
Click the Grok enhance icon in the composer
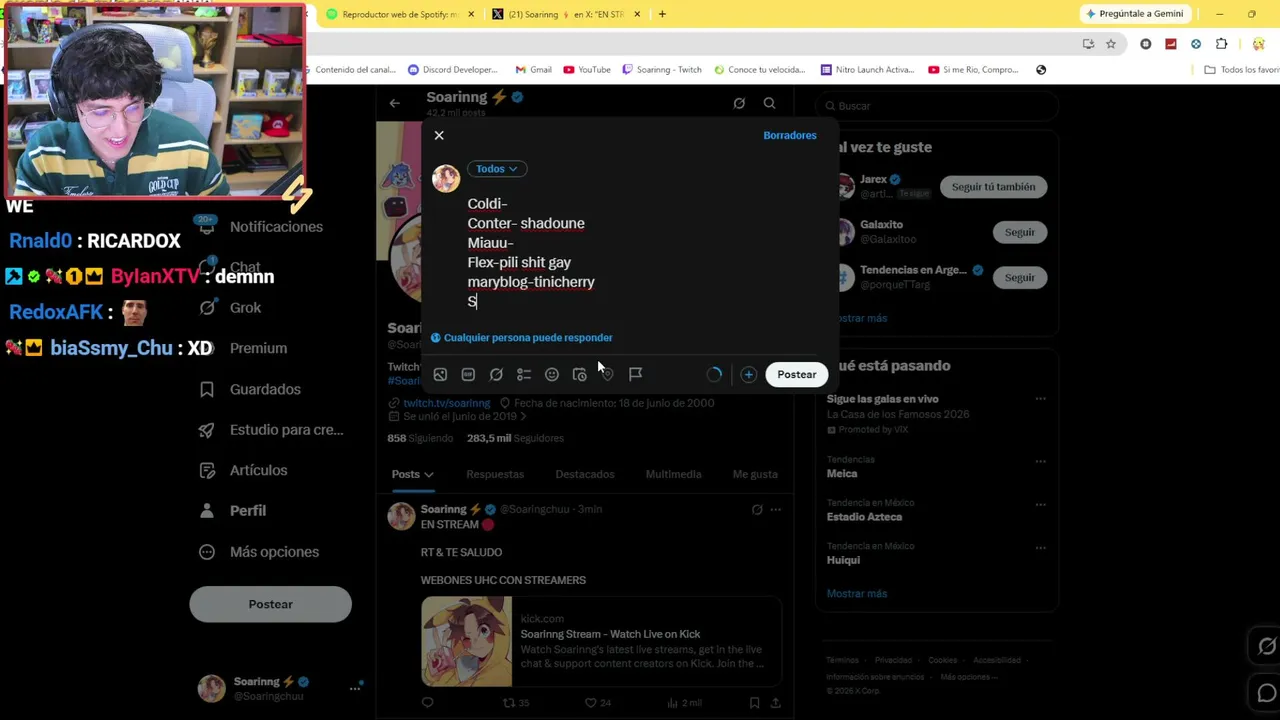496,374
